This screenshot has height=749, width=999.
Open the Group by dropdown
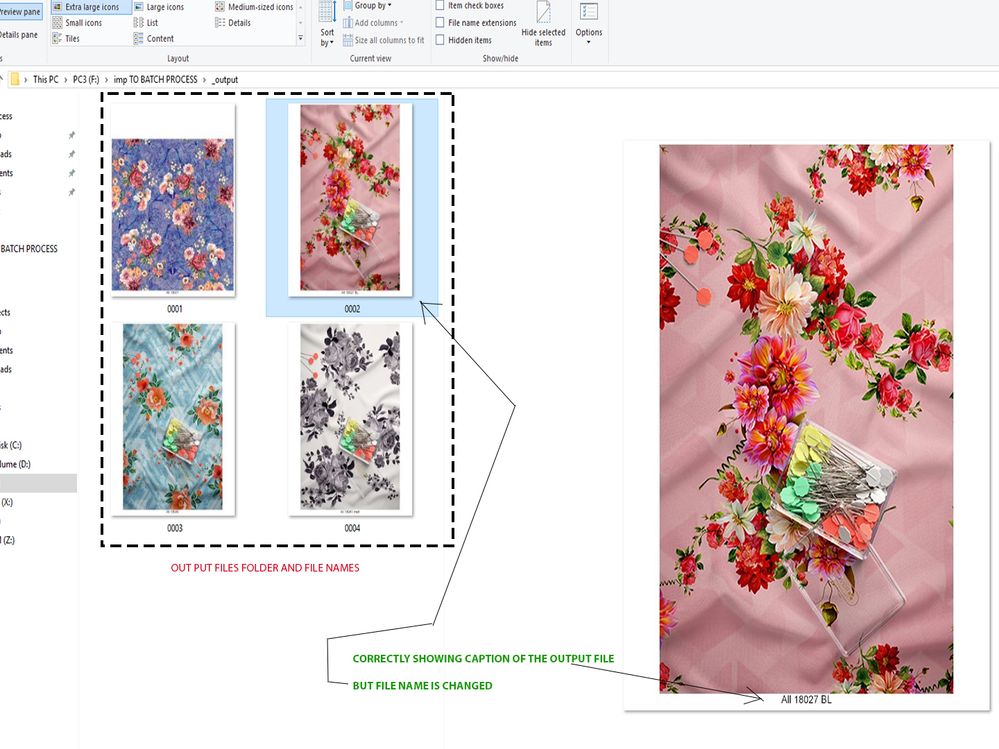tap(368, 6)
